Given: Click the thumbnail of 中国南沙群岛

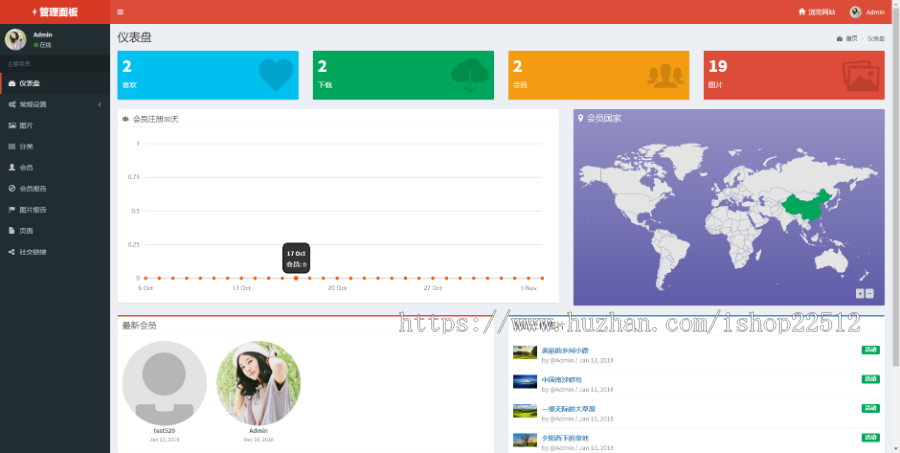Looking at the screenshot, I should pos(525,382).
